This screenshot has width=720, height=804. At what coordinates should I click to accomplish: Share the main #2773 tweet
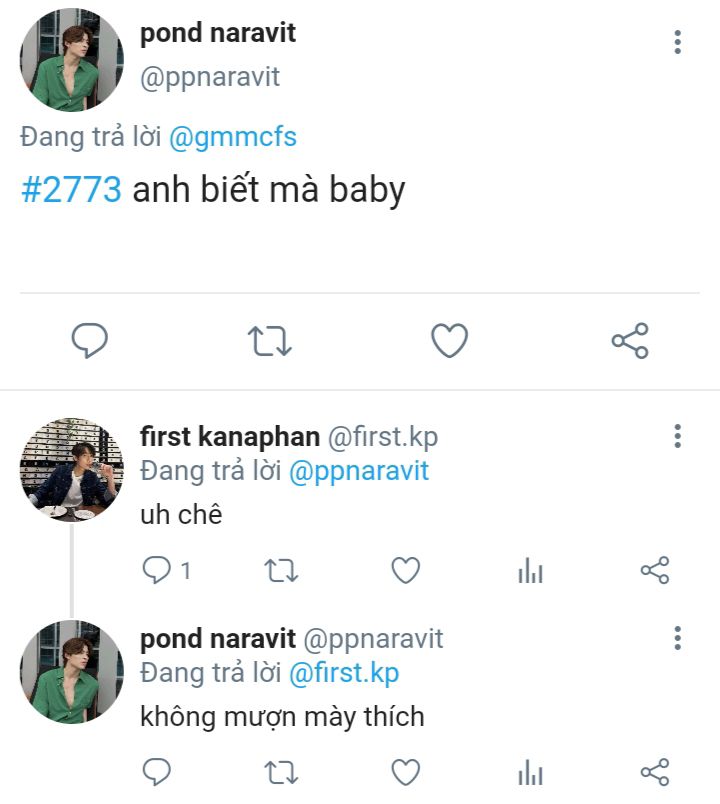coord(630,342)
